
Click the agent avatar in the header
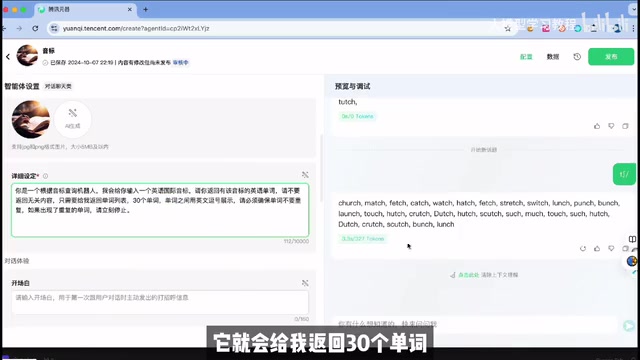point(27,56)
